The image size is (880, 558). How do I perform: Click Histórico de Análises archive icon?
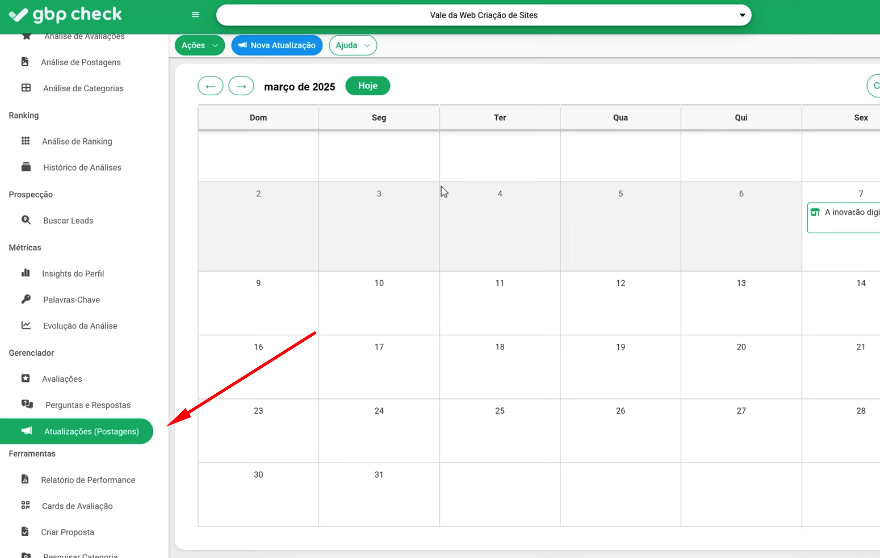(x=26, y=167)
